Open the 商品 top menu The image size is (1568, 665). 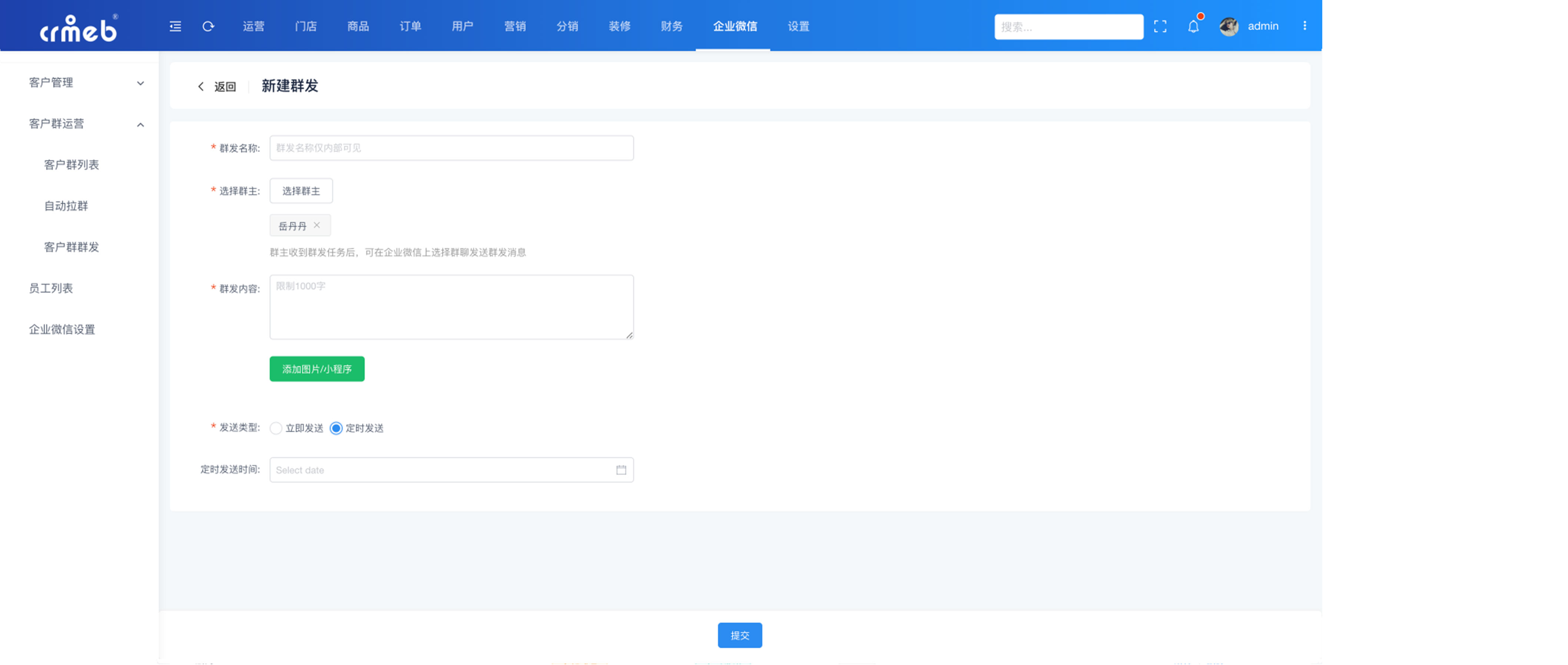click(x=358, y=26)
